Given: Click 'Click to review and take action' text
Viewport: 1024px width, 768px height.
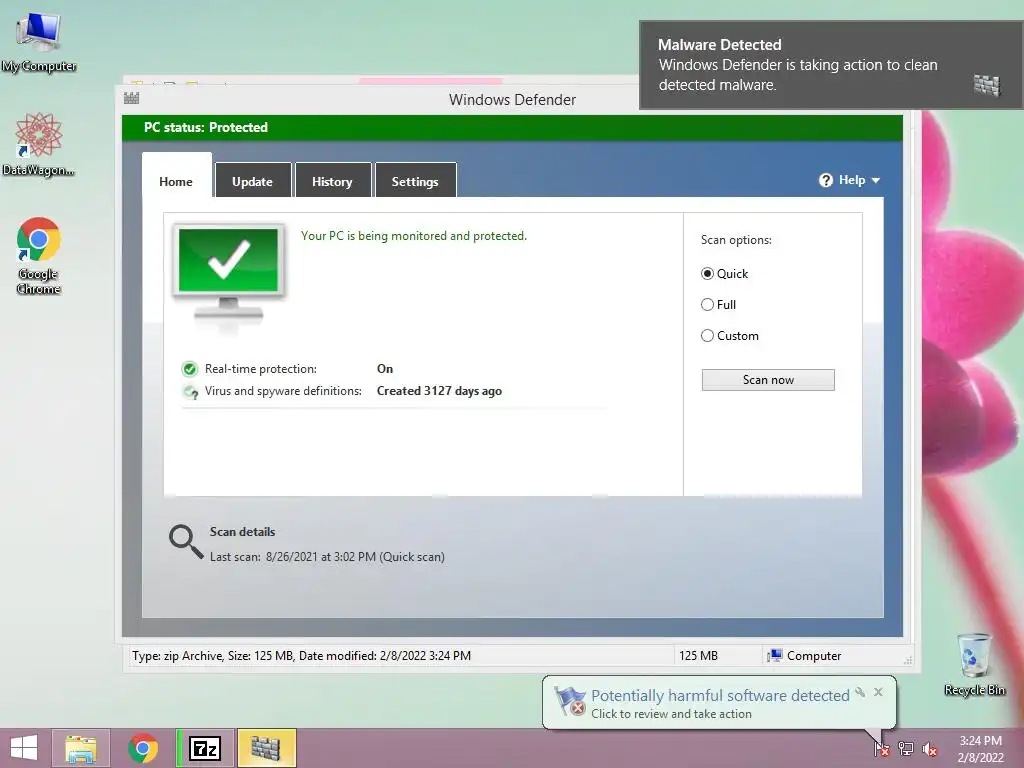Looking at the screenshot, I should tap(671, 714).
